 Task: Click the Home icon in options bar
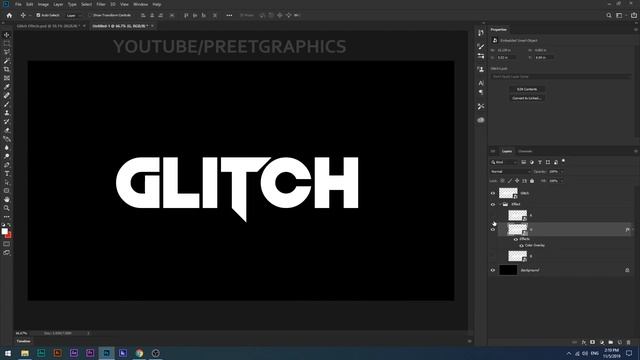9,15
